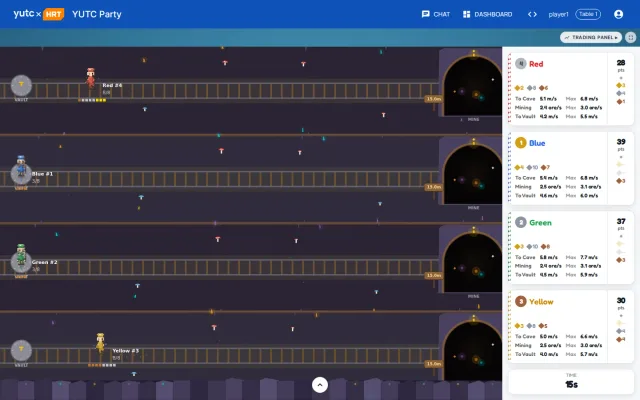Click the 15.0m distance sign in Green's lane
The image size is (640, 400).
tap(433, 275)
